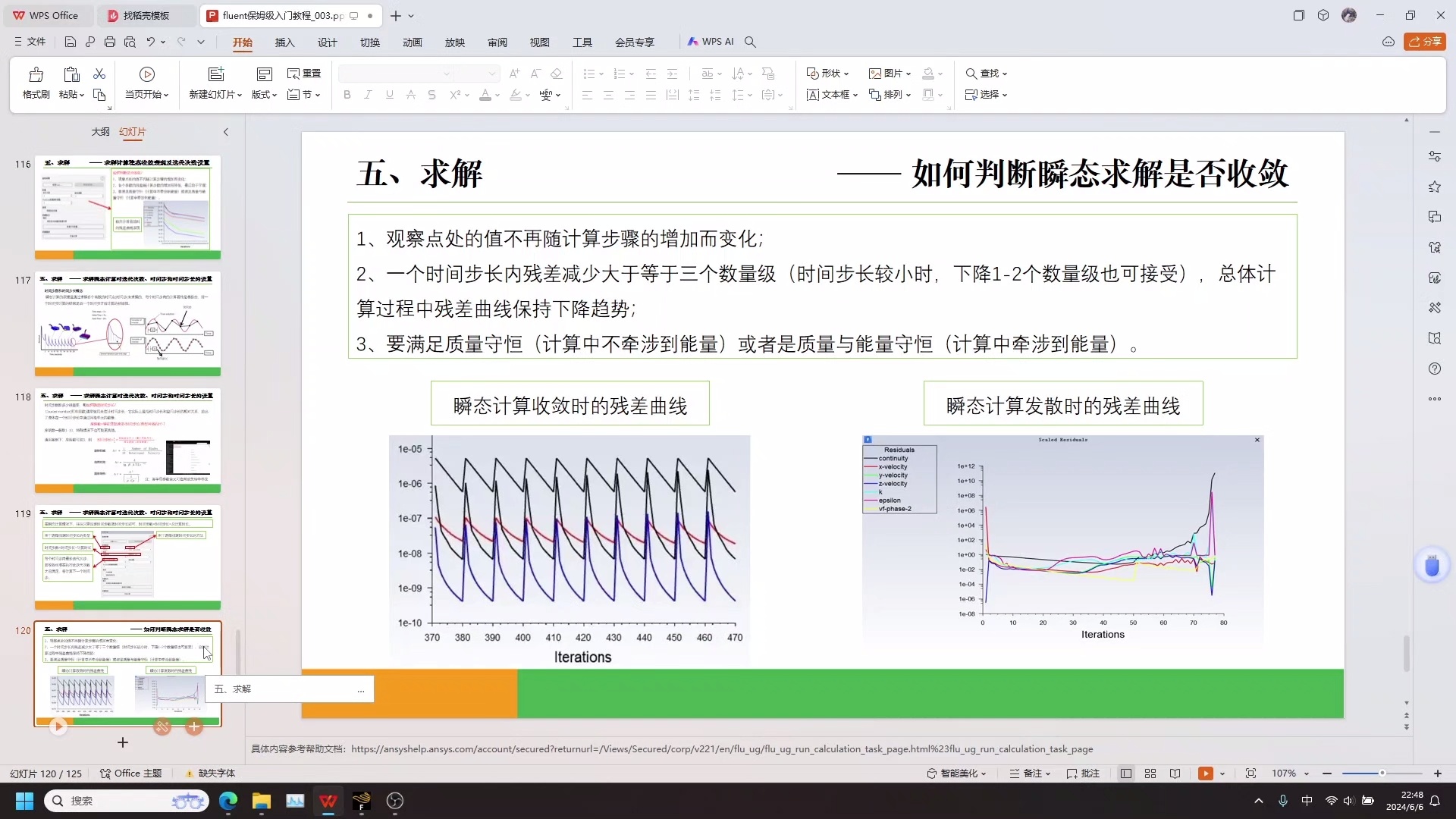Switch to slide sorter view icon

[1150, 773]
